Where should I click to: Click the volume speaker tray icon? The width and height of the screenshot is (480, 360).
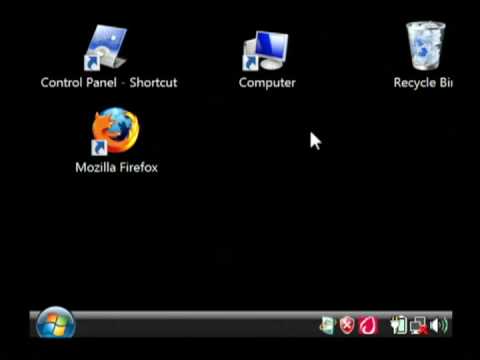[439, 325]
